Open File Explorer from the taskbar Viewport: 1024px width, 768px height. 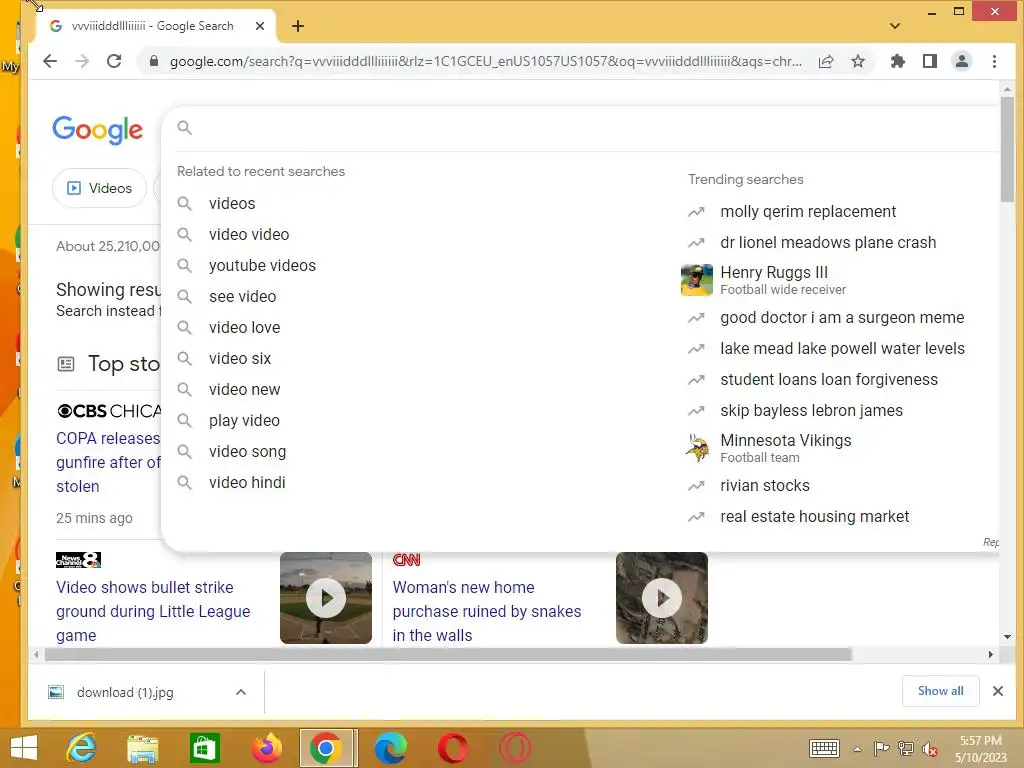(x=142, y=748)
